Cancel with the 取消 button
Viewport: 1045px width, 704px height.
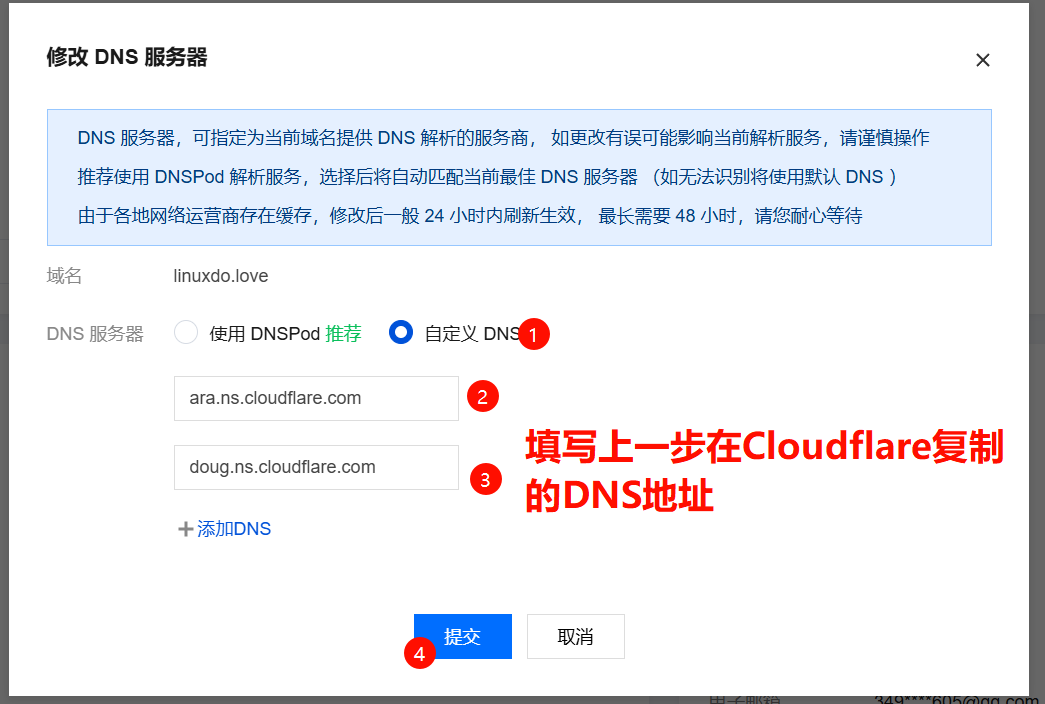coord(576,637)
